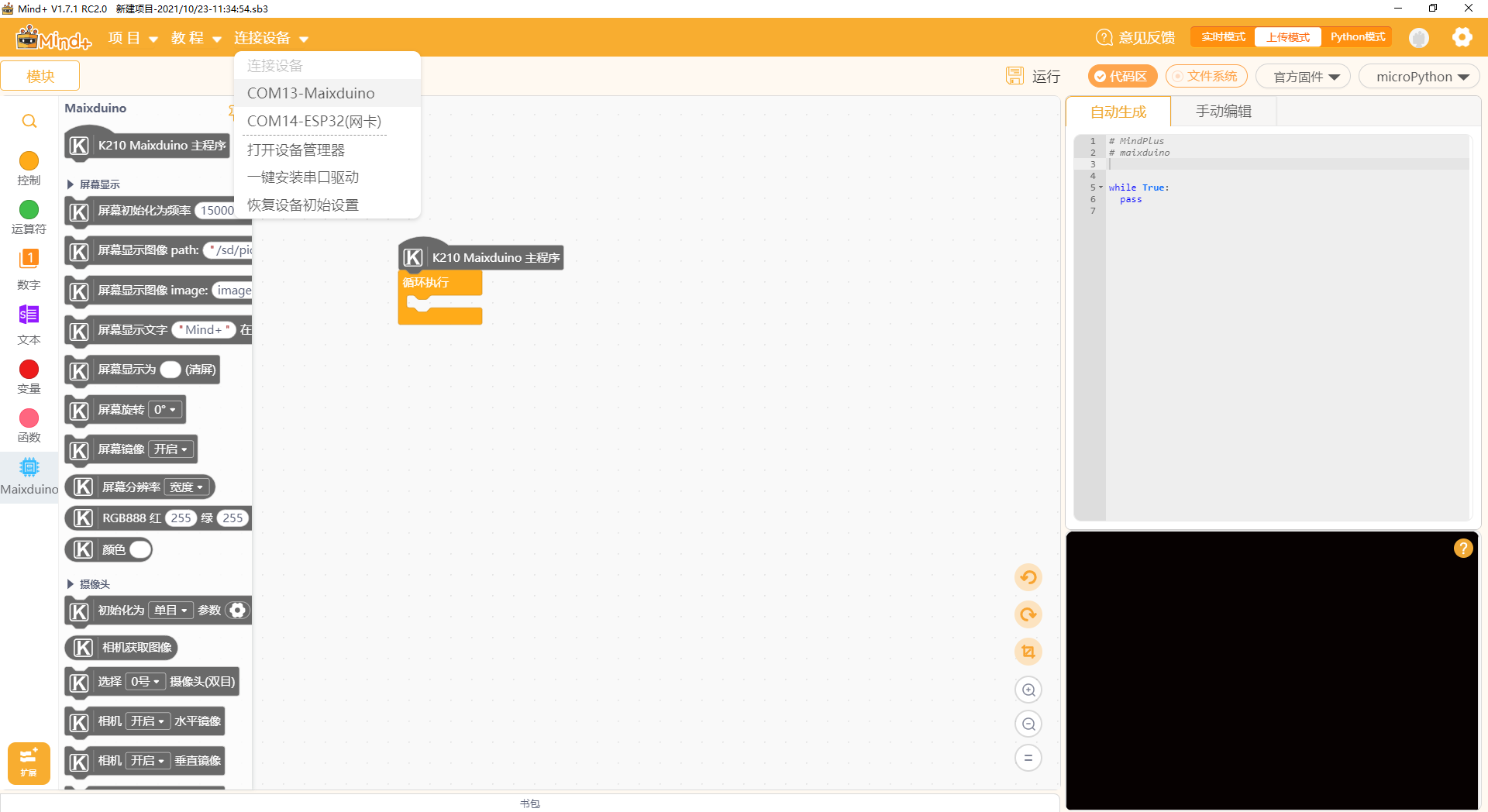The image size is (1488, 812).
Task: Open the 变量 variables category
Action: [29, 377]
